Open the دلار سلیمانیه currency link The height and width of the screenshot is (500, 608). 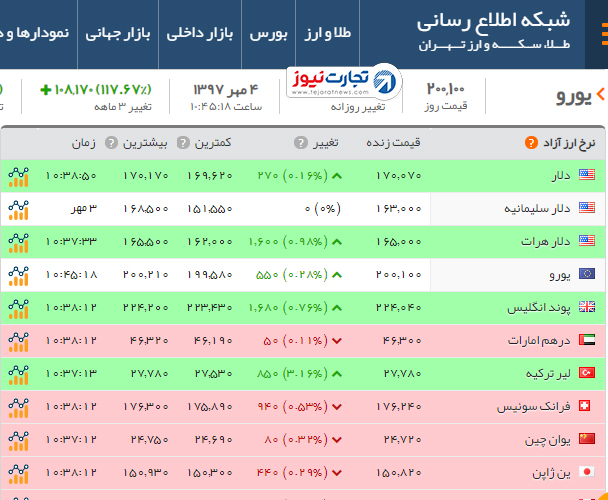point(537,209)
